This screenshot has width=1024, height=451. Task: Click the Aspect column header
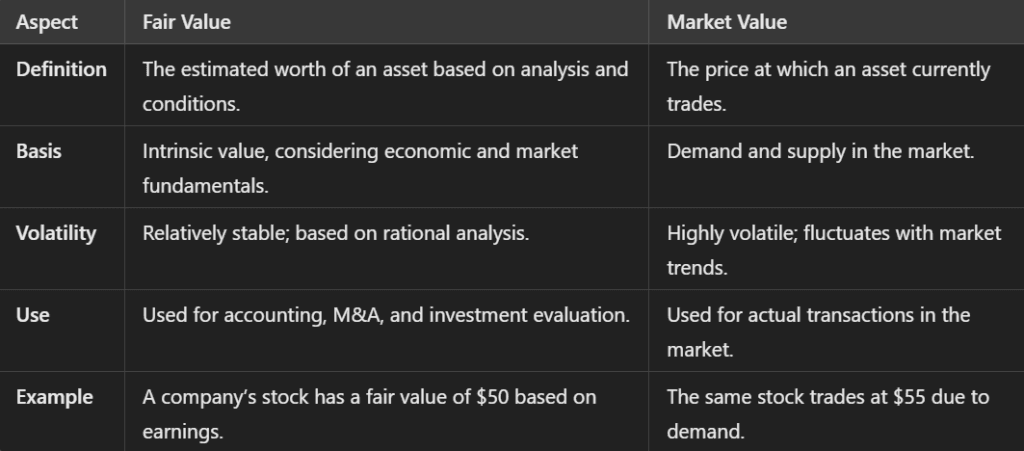point(46,22)
